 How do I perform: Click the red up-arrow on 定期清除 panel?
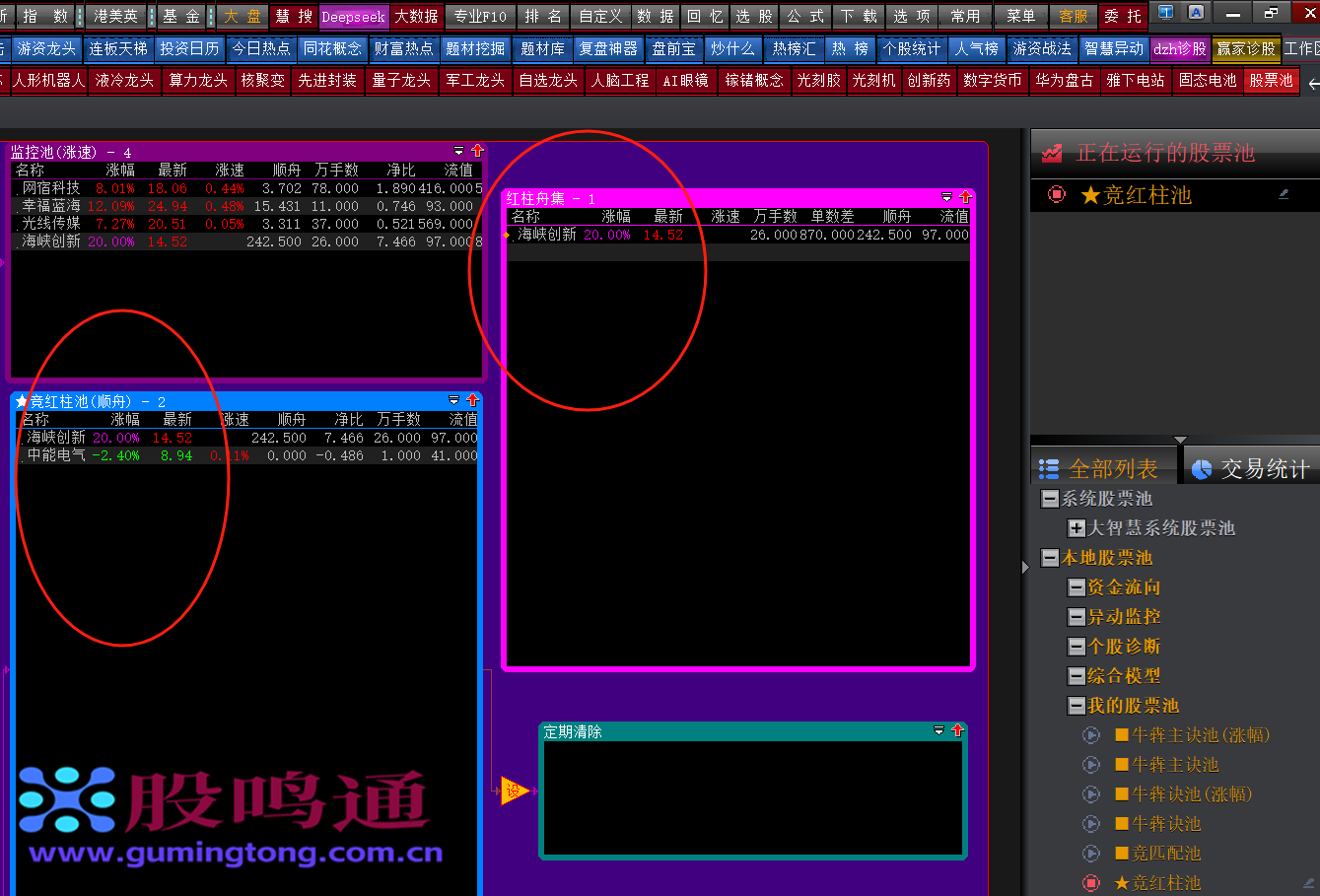pos(957,730)
